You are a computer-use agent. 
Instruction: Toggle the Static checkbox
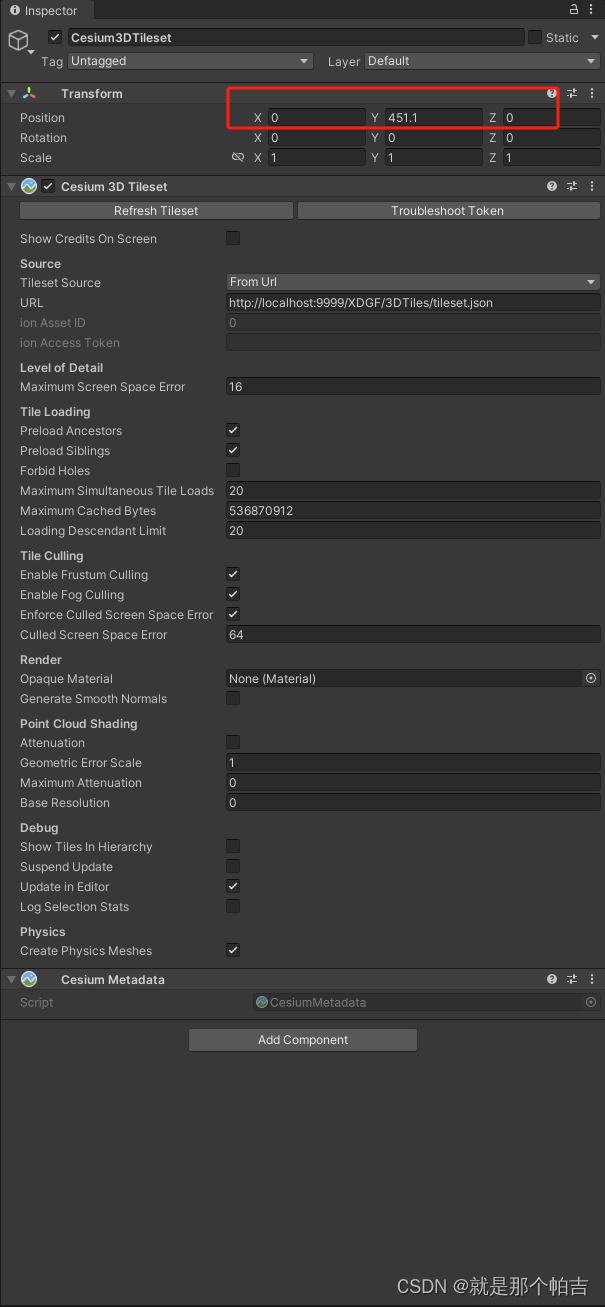[535, 37]
